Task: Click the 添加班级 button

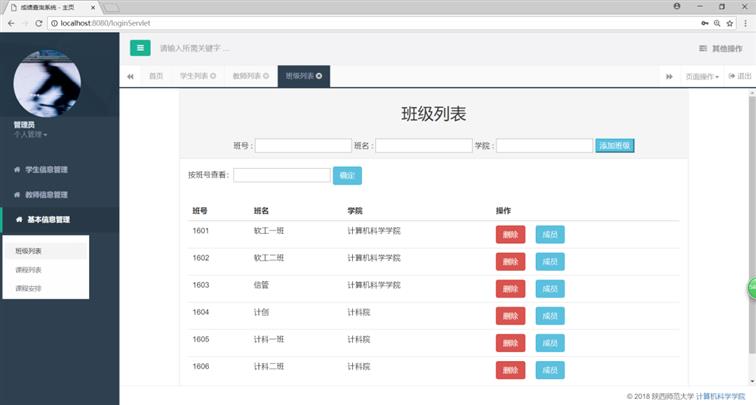Action: (615, 146)
